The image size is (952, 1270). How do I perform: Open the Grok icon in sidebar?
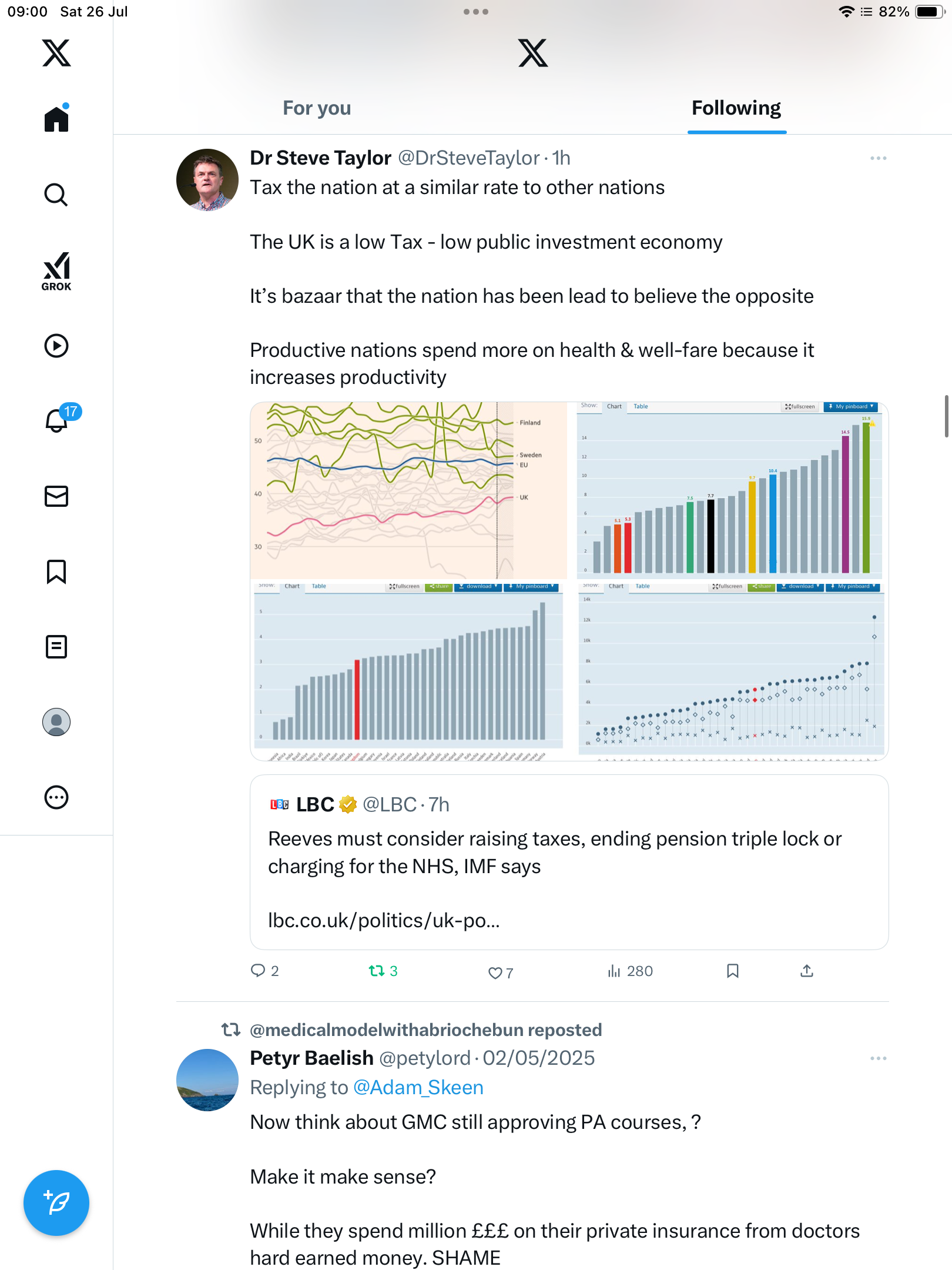[56, 271]
